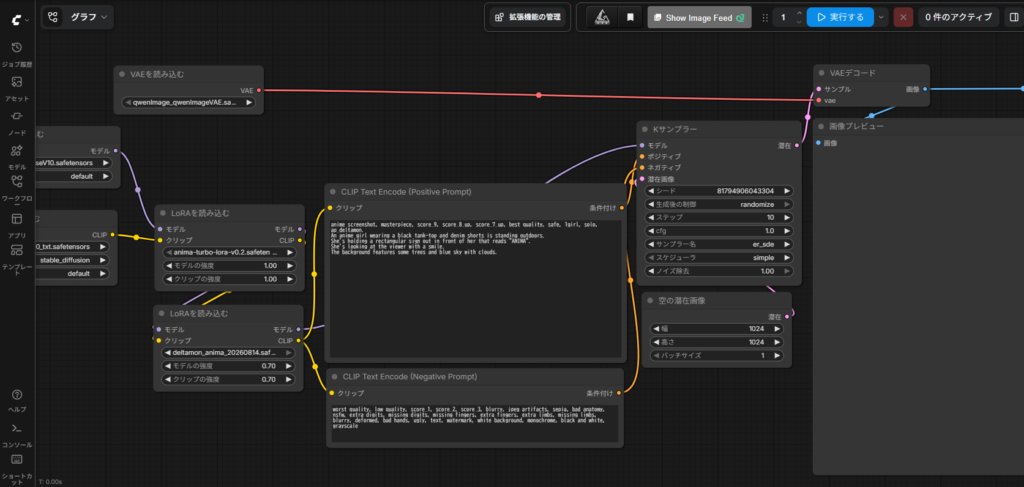Viewport: 1024px width, 487px height.
Task: Open the ヘルプ help center
Action: pos(17,400)
